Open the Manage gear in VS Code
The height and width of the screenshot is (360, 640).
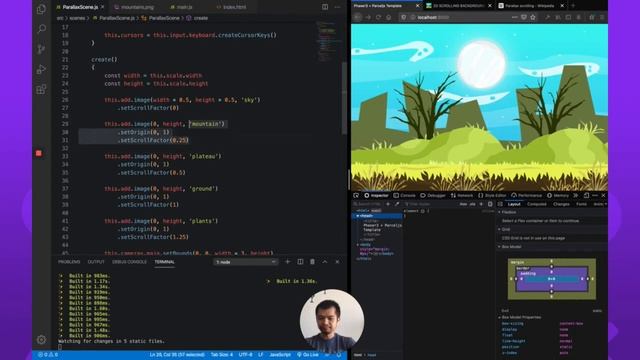coord(41,340)
